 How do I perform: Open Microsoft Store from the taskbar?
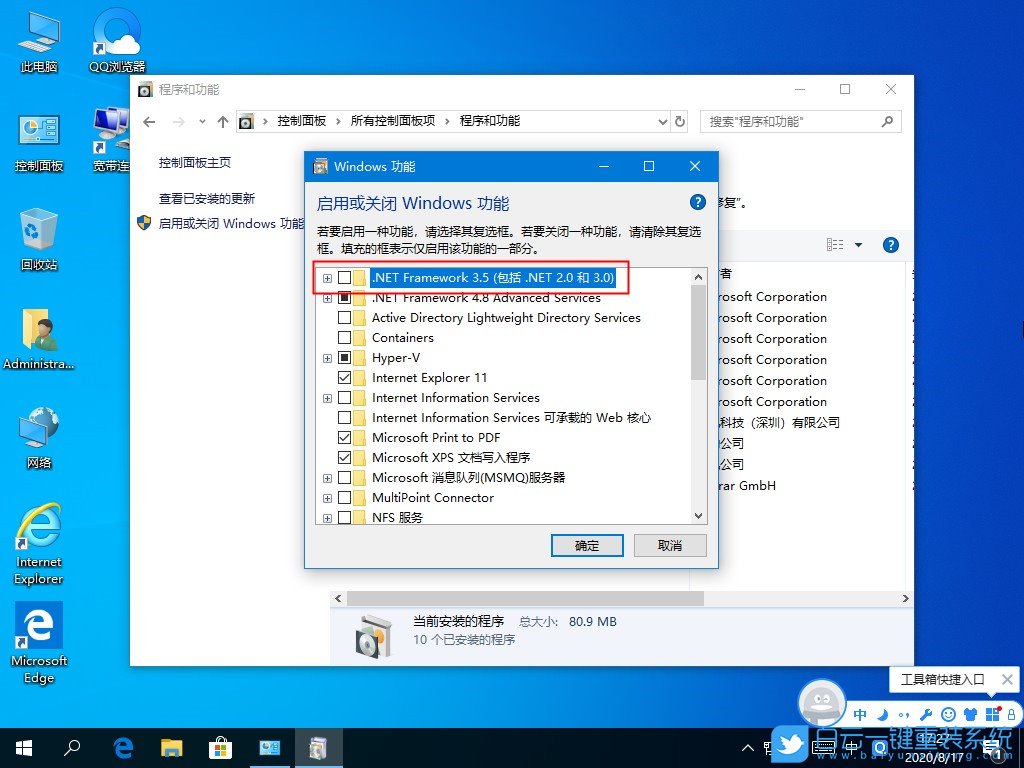[x=219, y=747]
